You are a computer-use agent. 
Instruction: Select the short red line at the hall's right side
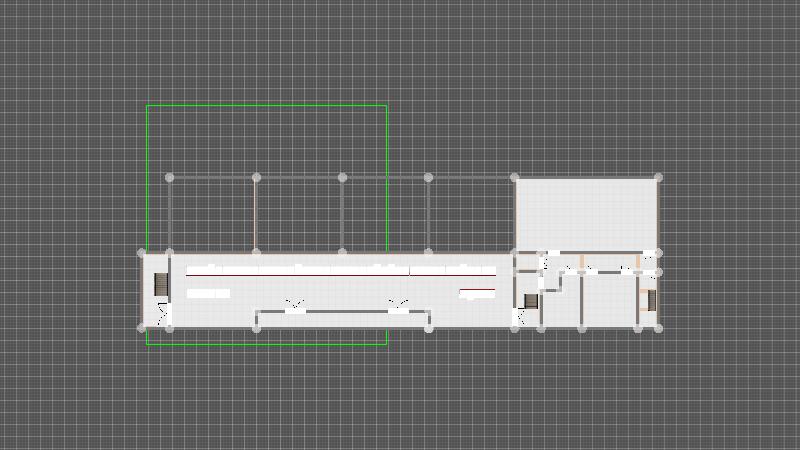tap(477, 290)
